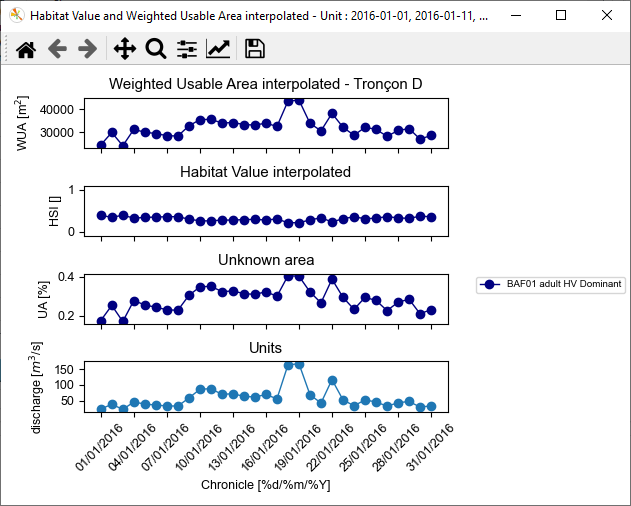Minimize the plot window
This screenshot has height=506, width=631.
pyautogui.click(x=515, y=16)
